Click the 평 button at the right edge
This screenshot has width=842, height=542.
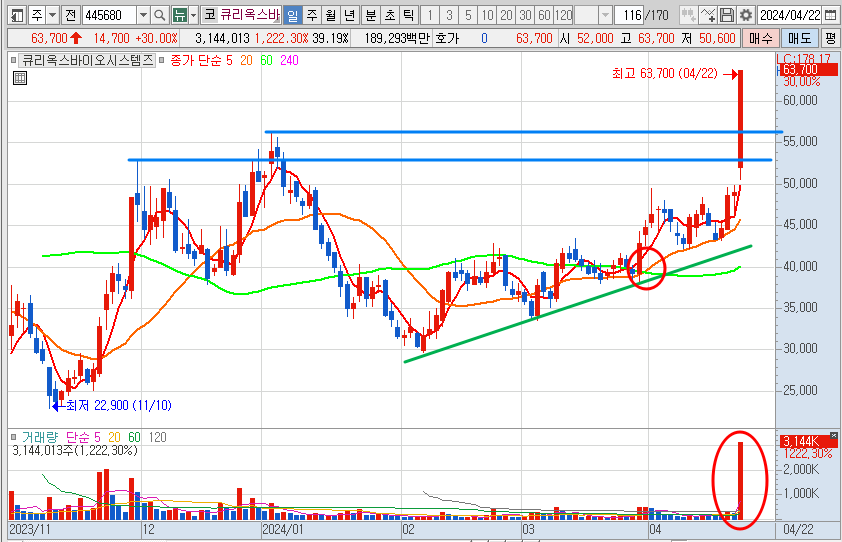click(x=831, y=38)
